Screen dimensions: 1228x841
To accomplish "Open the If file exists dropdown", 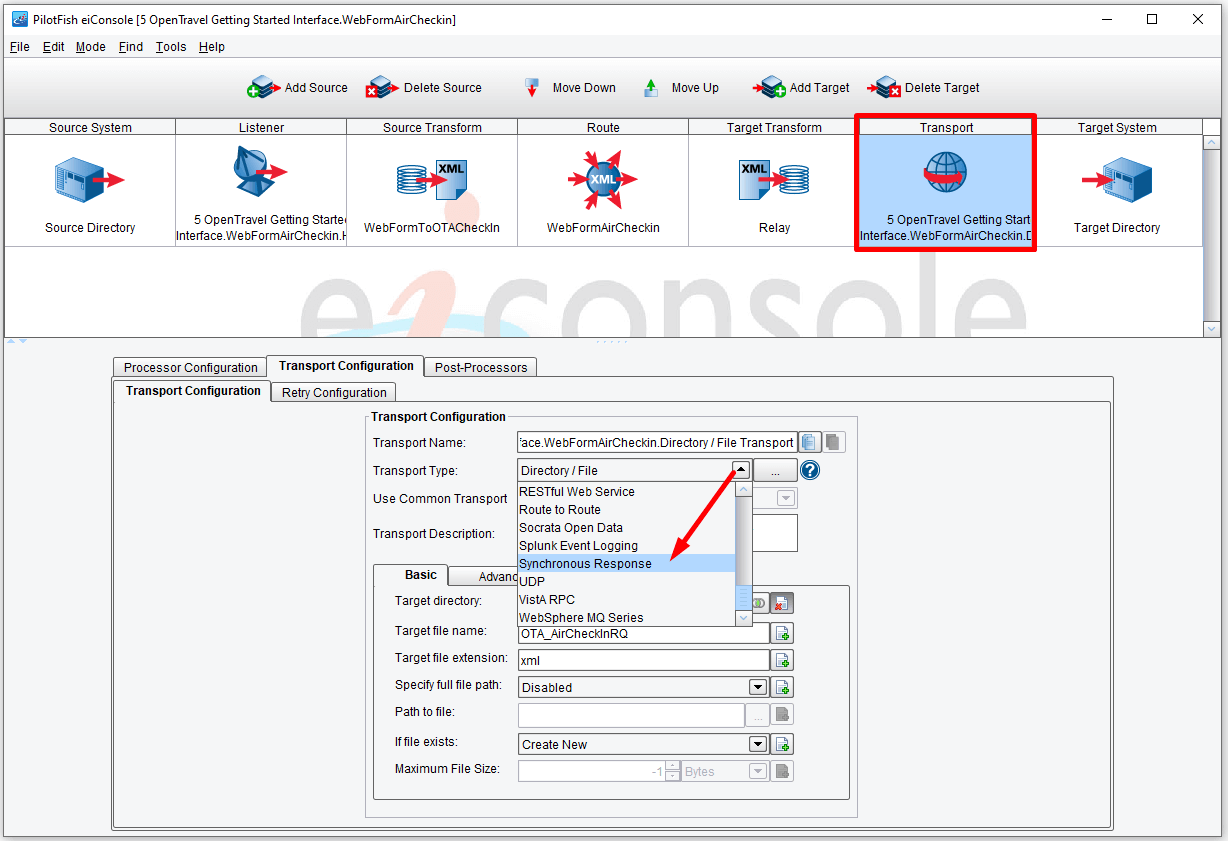I will coord(758,744).
